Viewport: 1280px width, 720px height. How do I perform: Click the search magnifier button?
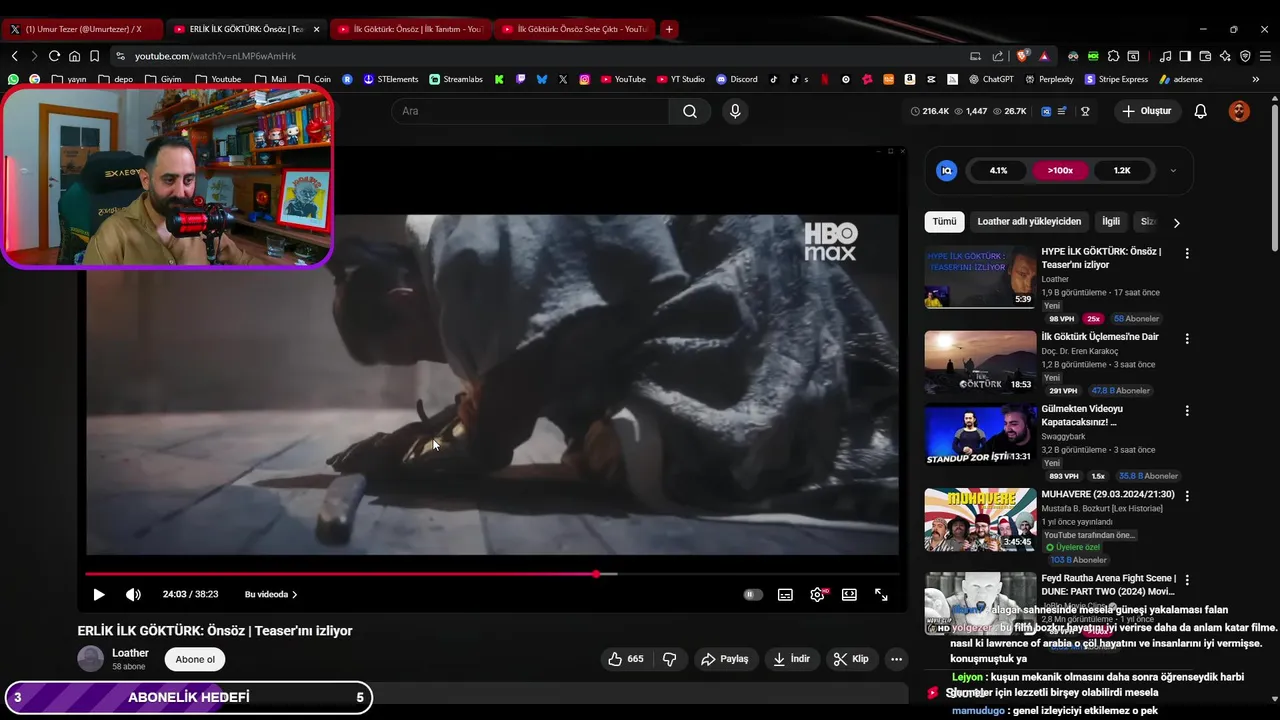tap(690, 111)
